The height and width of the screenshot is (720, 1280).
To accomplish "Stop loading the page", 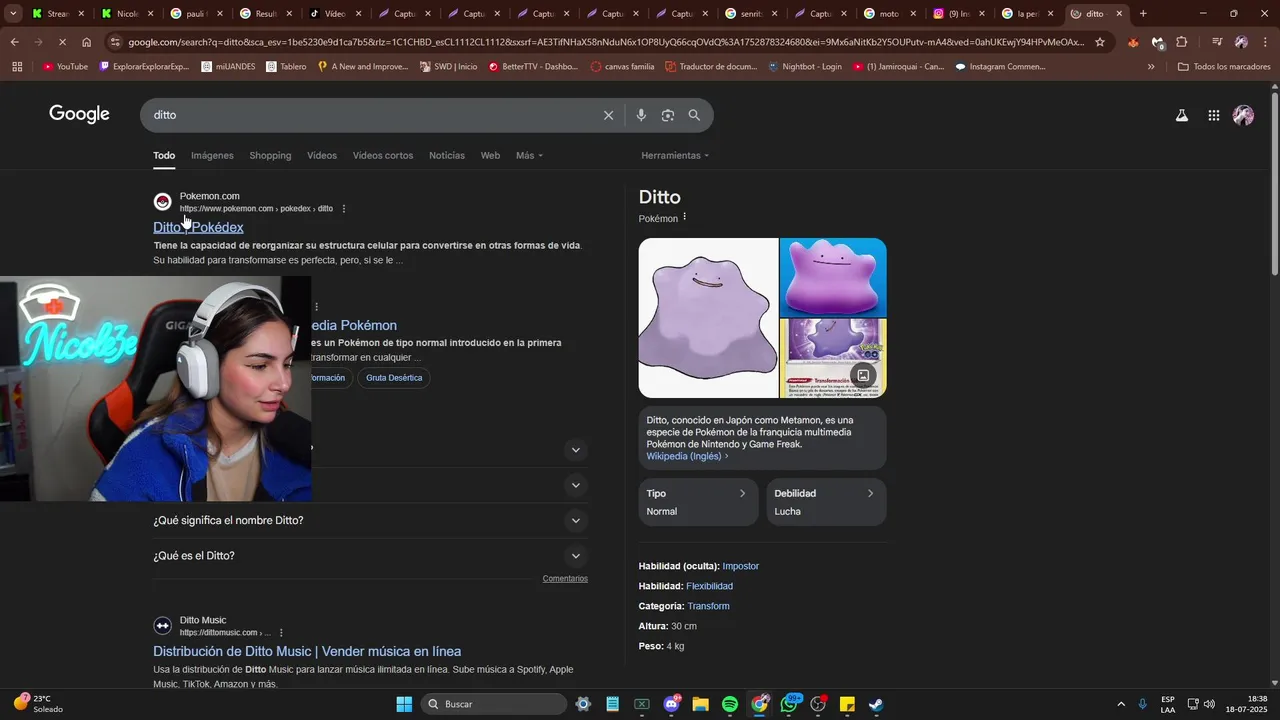I will pos(62,42).
